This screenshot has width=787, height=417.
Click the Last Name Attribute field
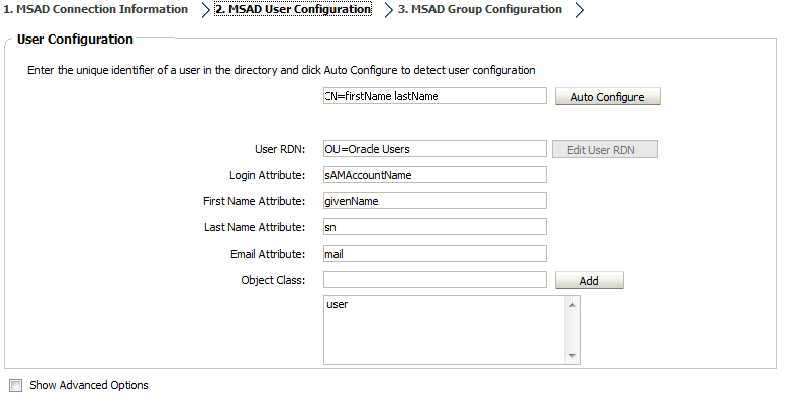click(x=434, y=227)
